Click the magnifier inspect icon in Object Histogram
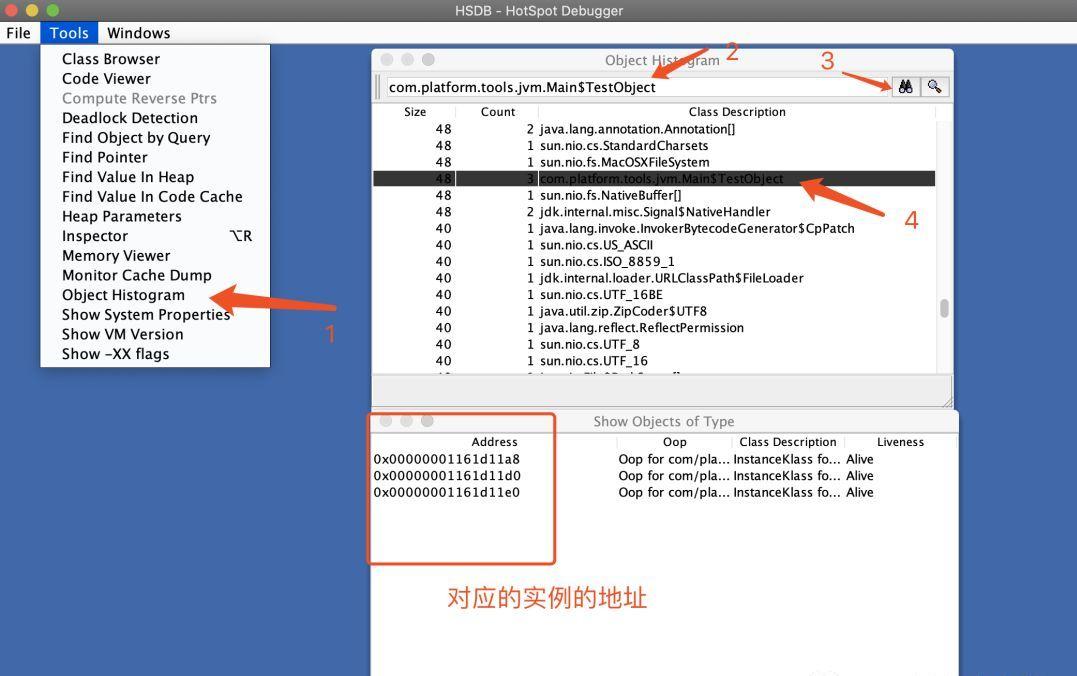The height and width of the screenshot is (676, 1077). coord(934,87)
